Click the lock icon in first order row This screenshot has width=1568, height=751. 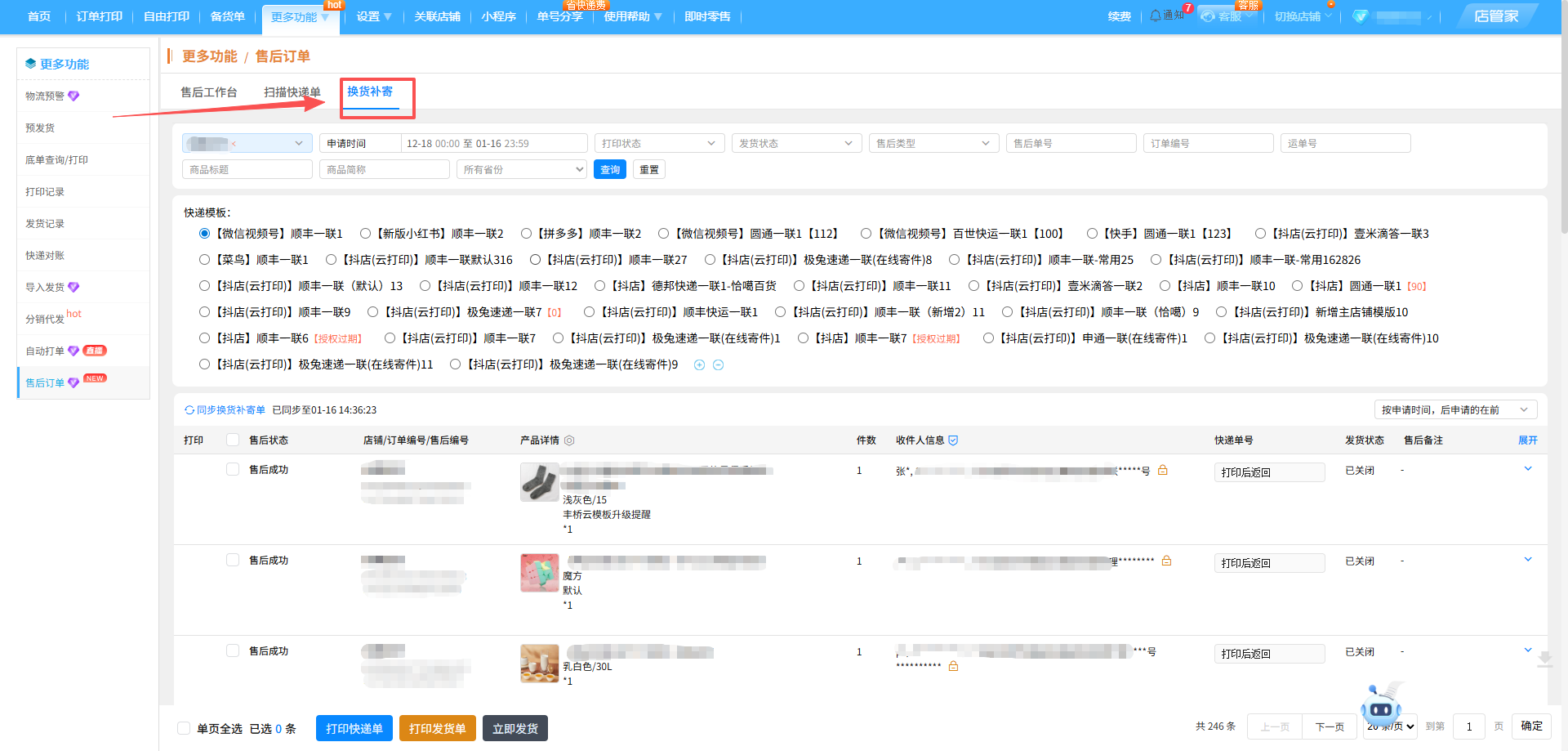point(1162,471)
